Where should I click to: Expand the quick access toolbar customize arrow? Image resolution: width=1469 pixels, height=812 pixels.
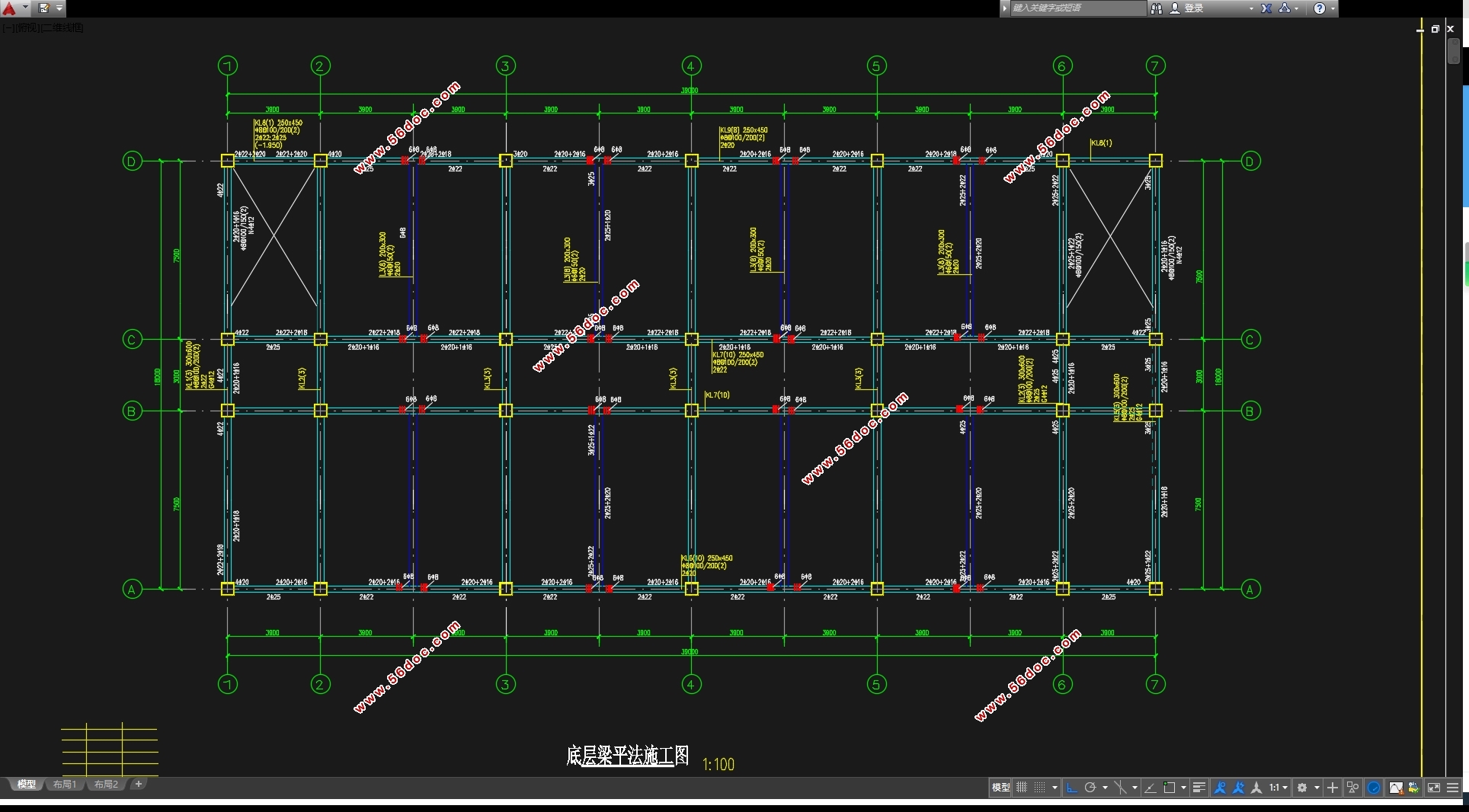pyautogui.click(x=59, y=8)
